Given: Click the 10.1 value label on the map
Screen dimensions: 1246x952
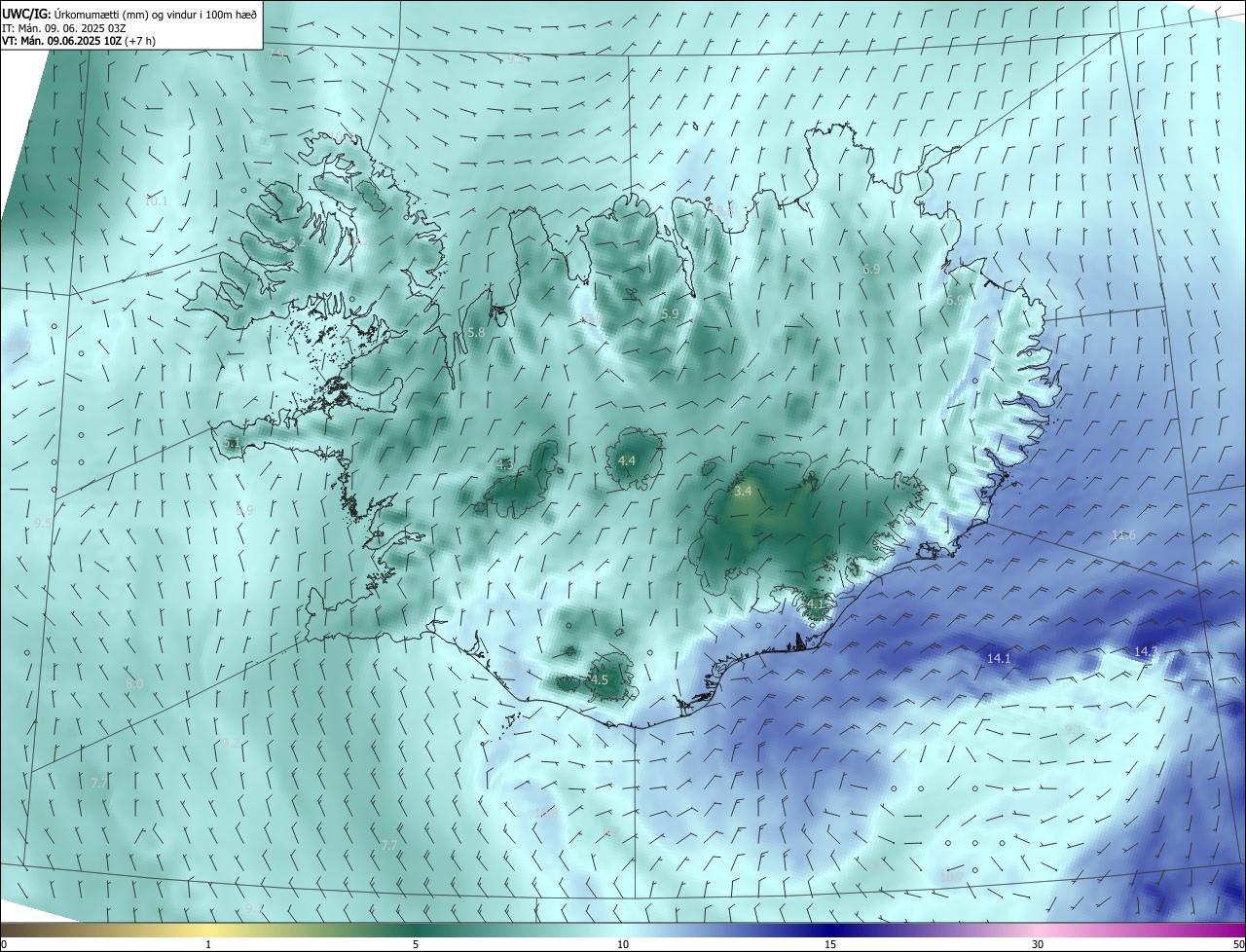Looking at the screenshot, I should (x=156, y=201).
